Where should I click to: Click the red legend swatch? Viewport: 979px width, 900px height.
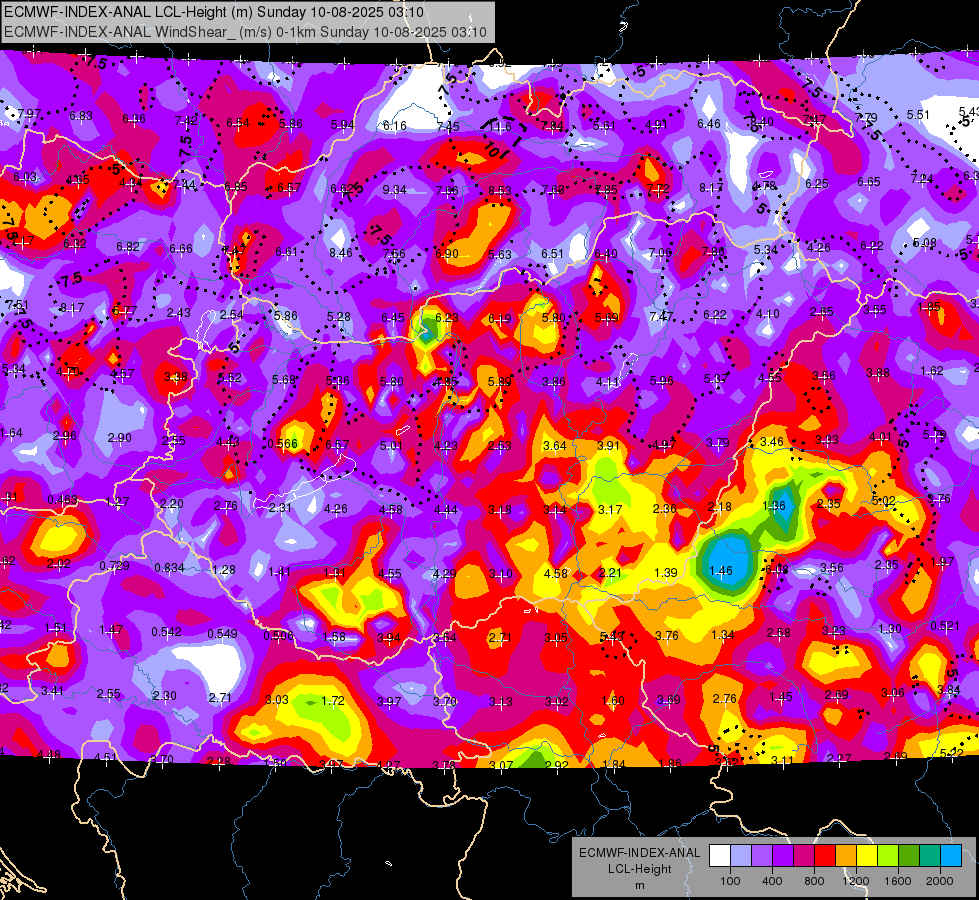click(x=825, y=855)
